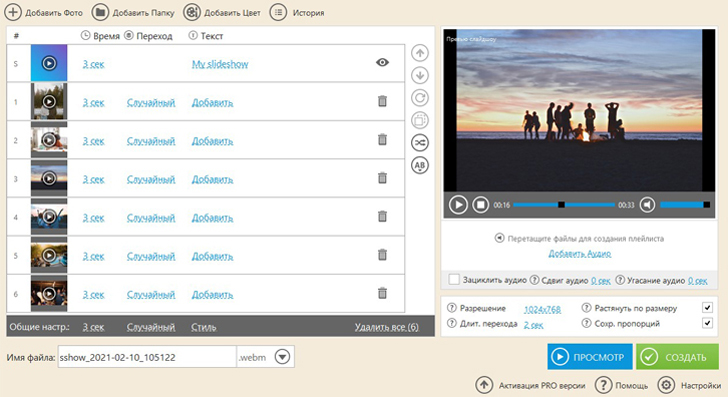Stop the slideshow preview playback
This screenshot has height=397, width=728.
point(481,204)
